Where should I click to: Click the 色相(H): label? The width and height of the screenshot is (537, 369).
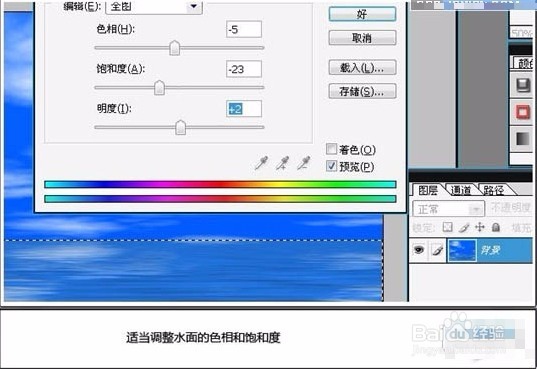(x=115, y=29)
